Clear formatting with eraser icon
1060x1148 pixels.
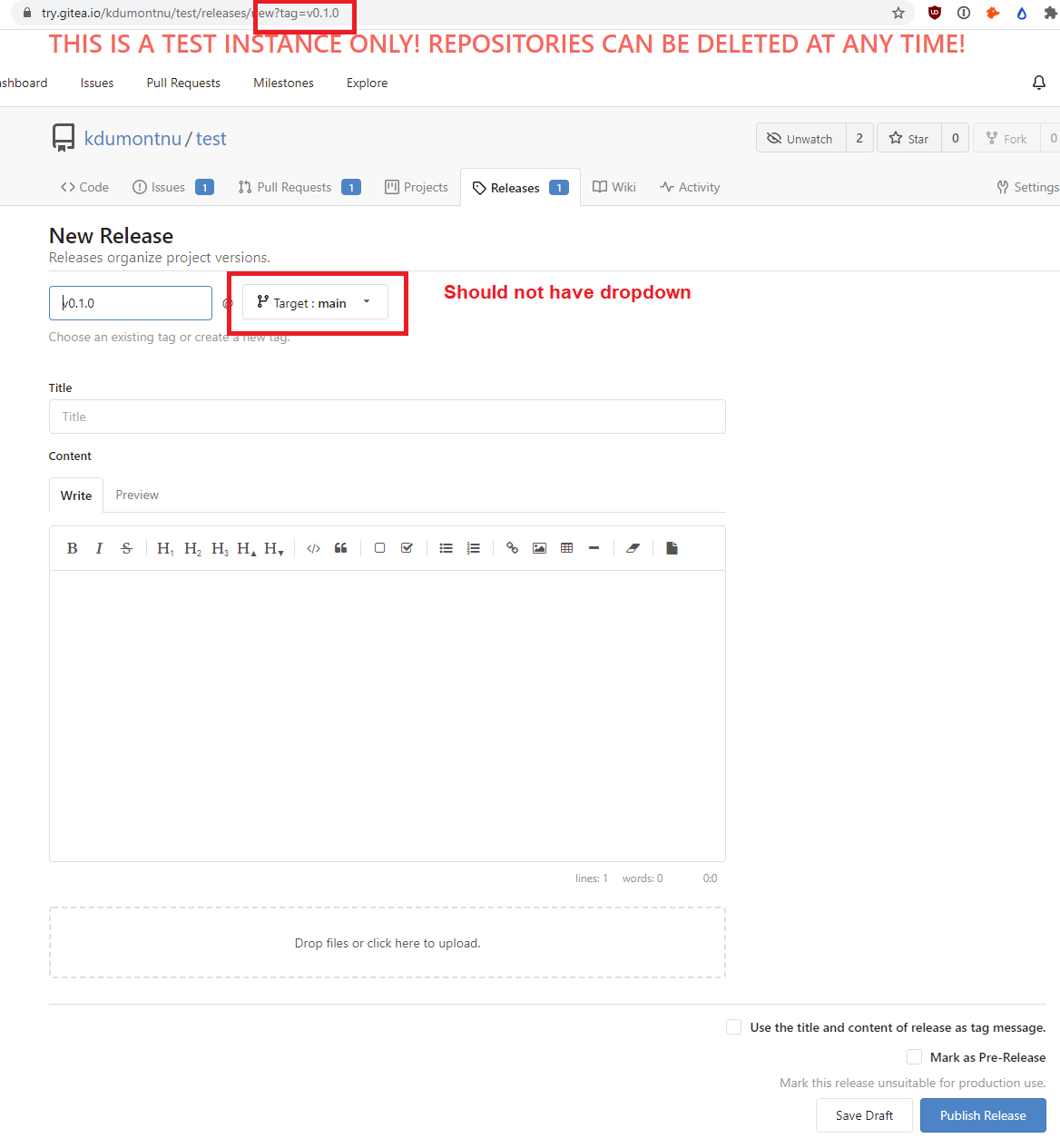(x=633, y=548)
